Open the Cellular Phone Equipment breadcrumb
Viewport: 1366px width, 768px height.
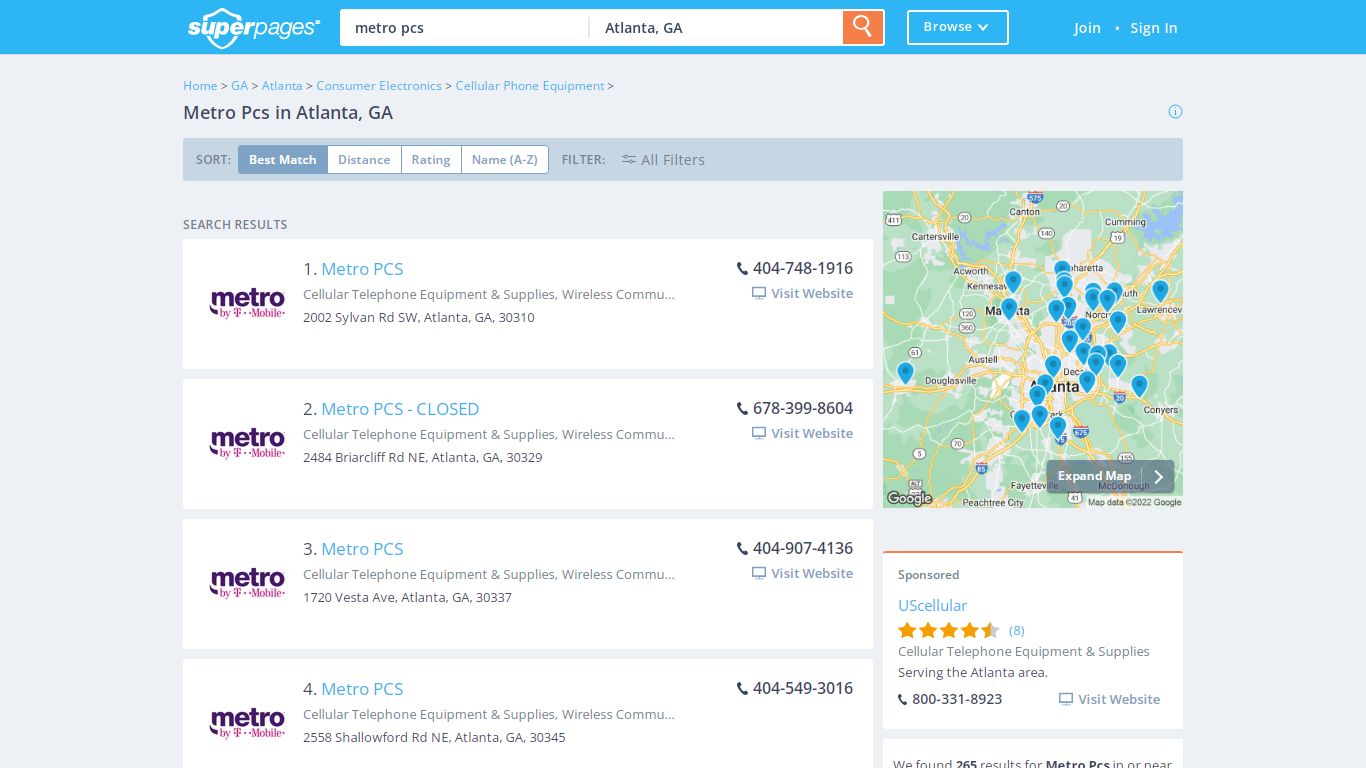[x=530, y=86]
